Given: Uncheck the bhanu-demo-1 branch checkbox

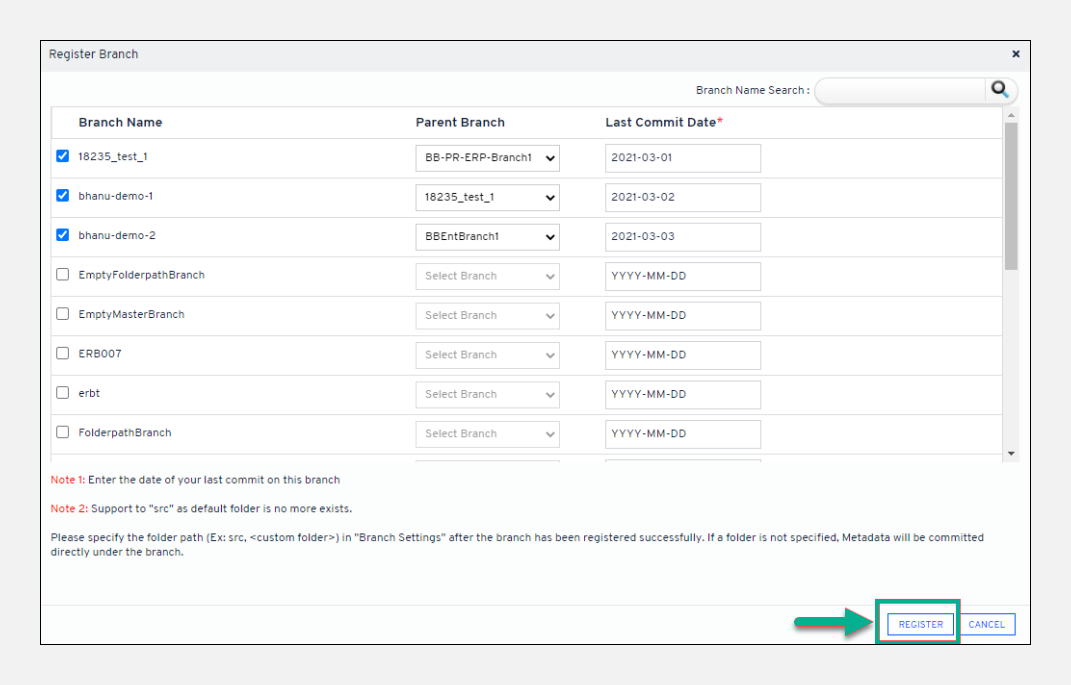Looking at the screenshot, I should click(63, 196).
